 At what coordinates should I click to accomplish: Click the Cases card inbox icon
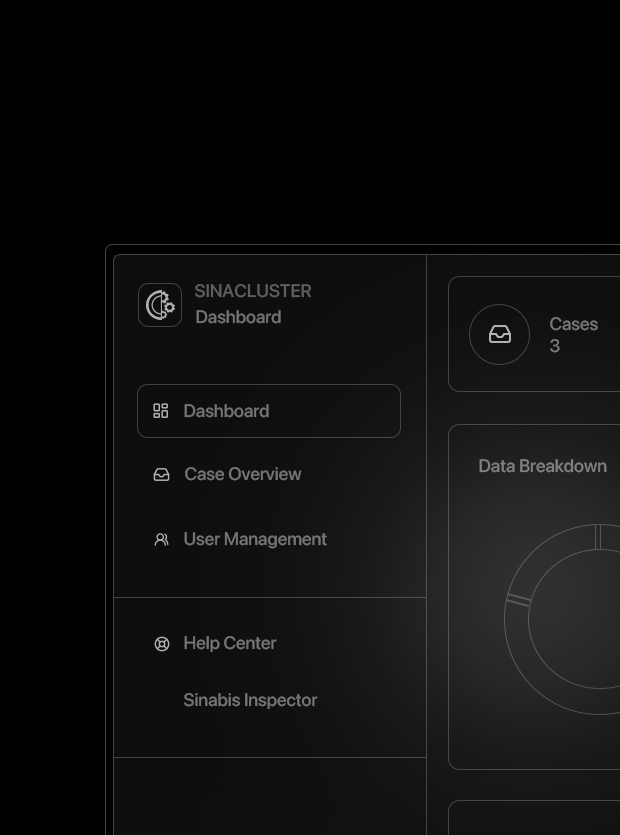pos(500,334)
